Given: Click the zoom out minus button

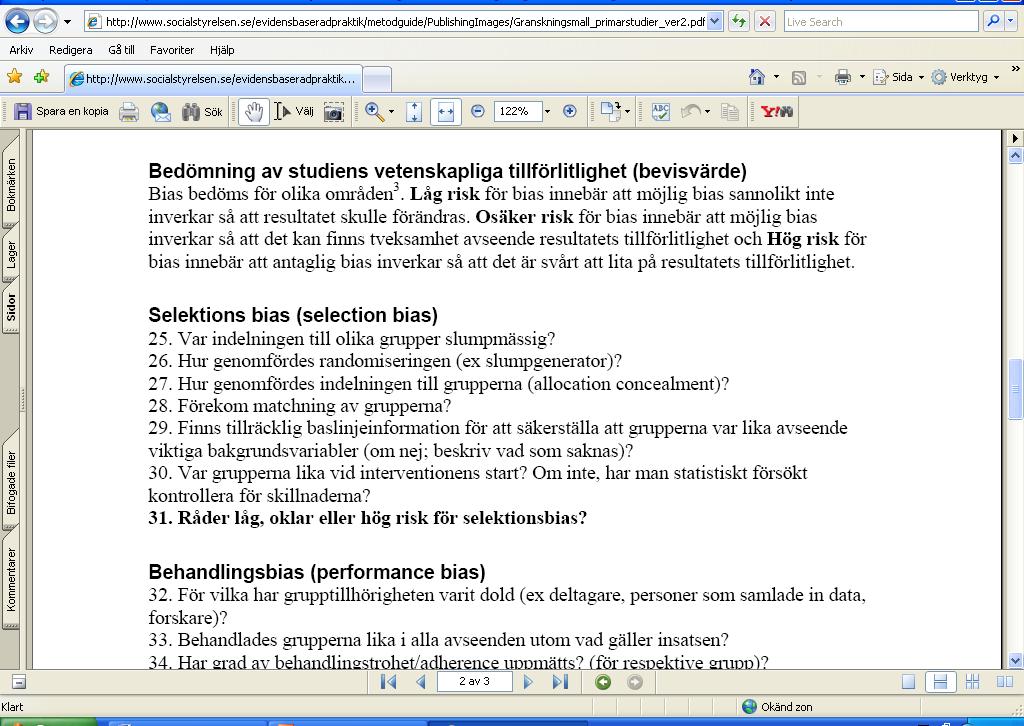Looking at the screenshot, I should point(477,112).
